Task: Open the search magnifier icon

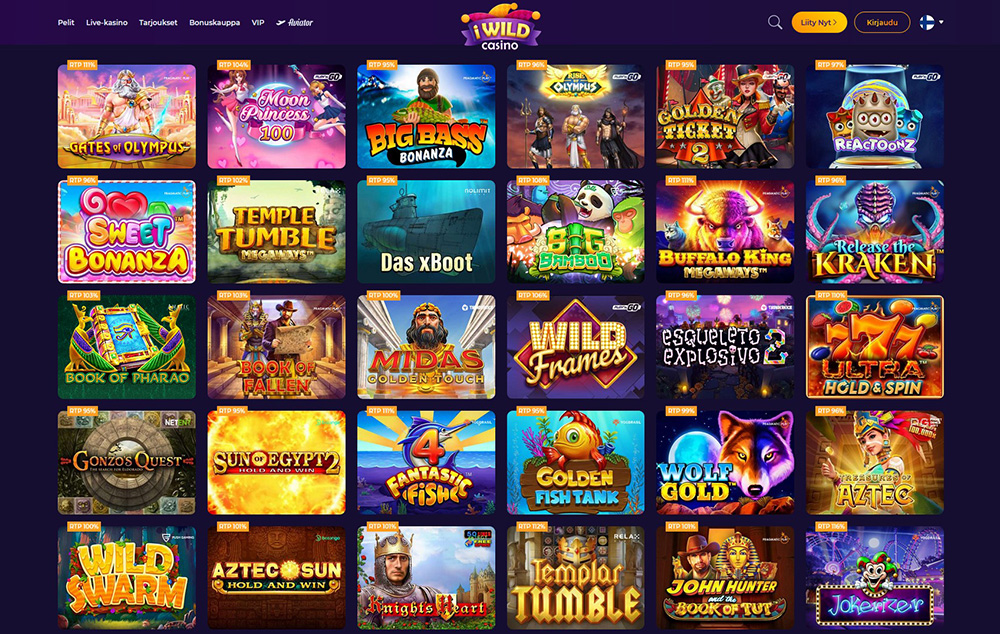Action: click(x=775, y=22)
